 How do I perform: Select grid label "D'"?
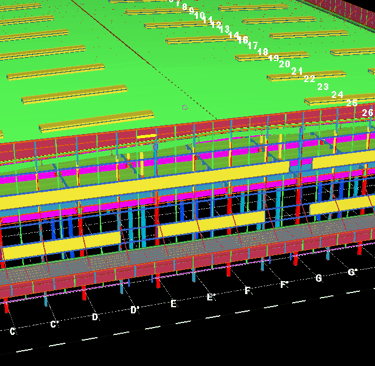[x=135, y=310]
